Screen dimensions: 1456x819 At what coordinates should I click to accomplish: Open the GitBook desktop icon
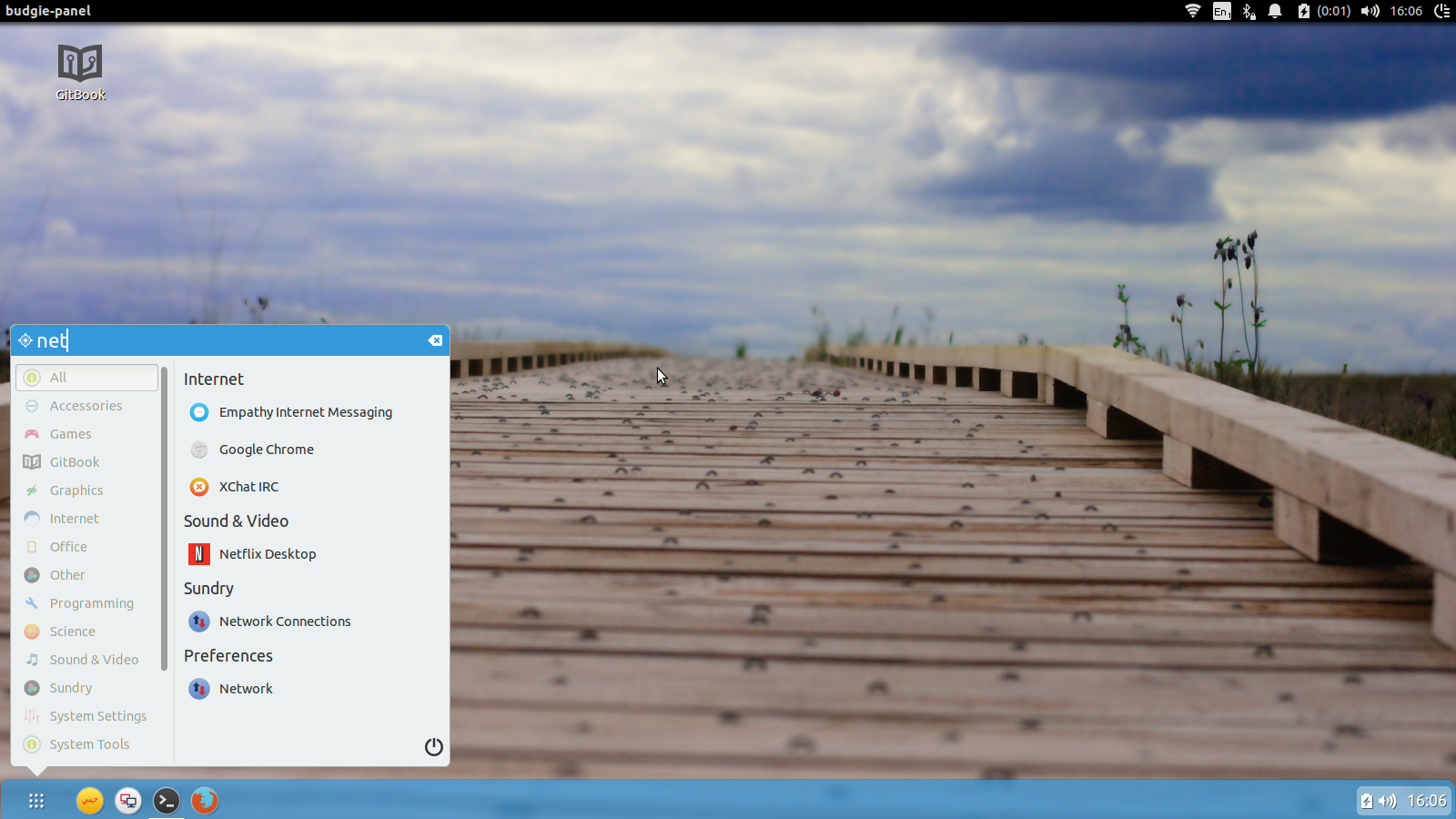click(80, 73)
